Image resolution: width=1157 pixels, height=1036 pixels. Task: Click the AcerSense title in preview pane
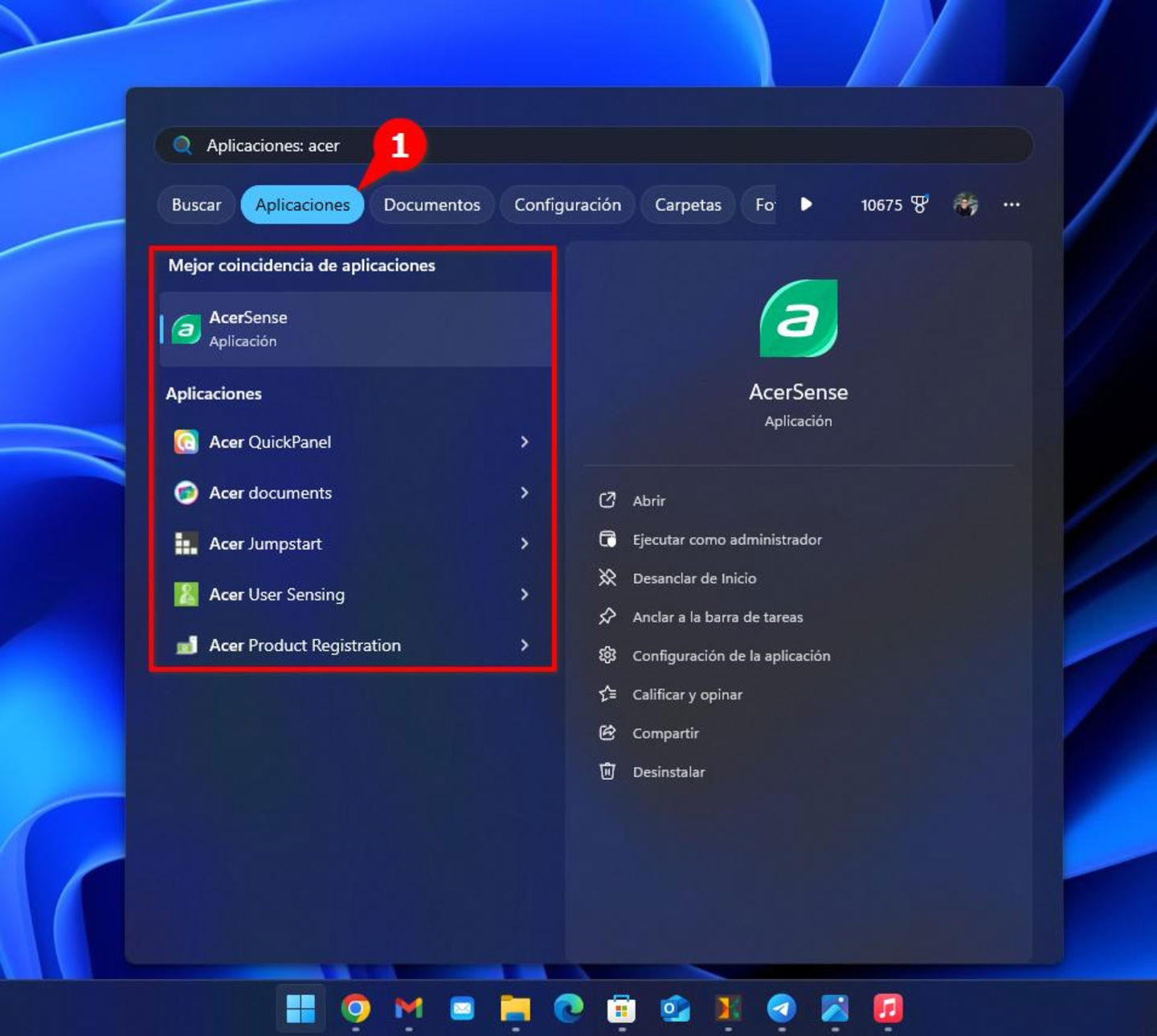799,392
